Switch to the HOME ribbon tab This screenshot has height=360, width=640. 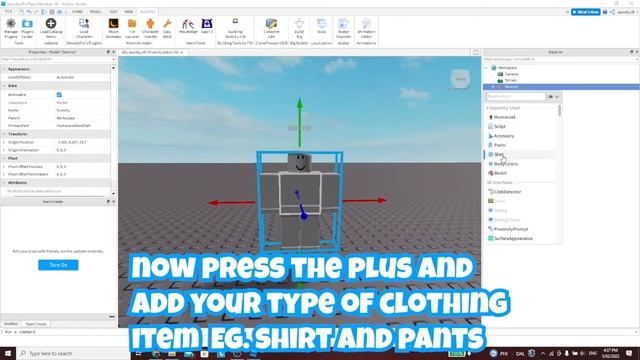coord(77,12)
